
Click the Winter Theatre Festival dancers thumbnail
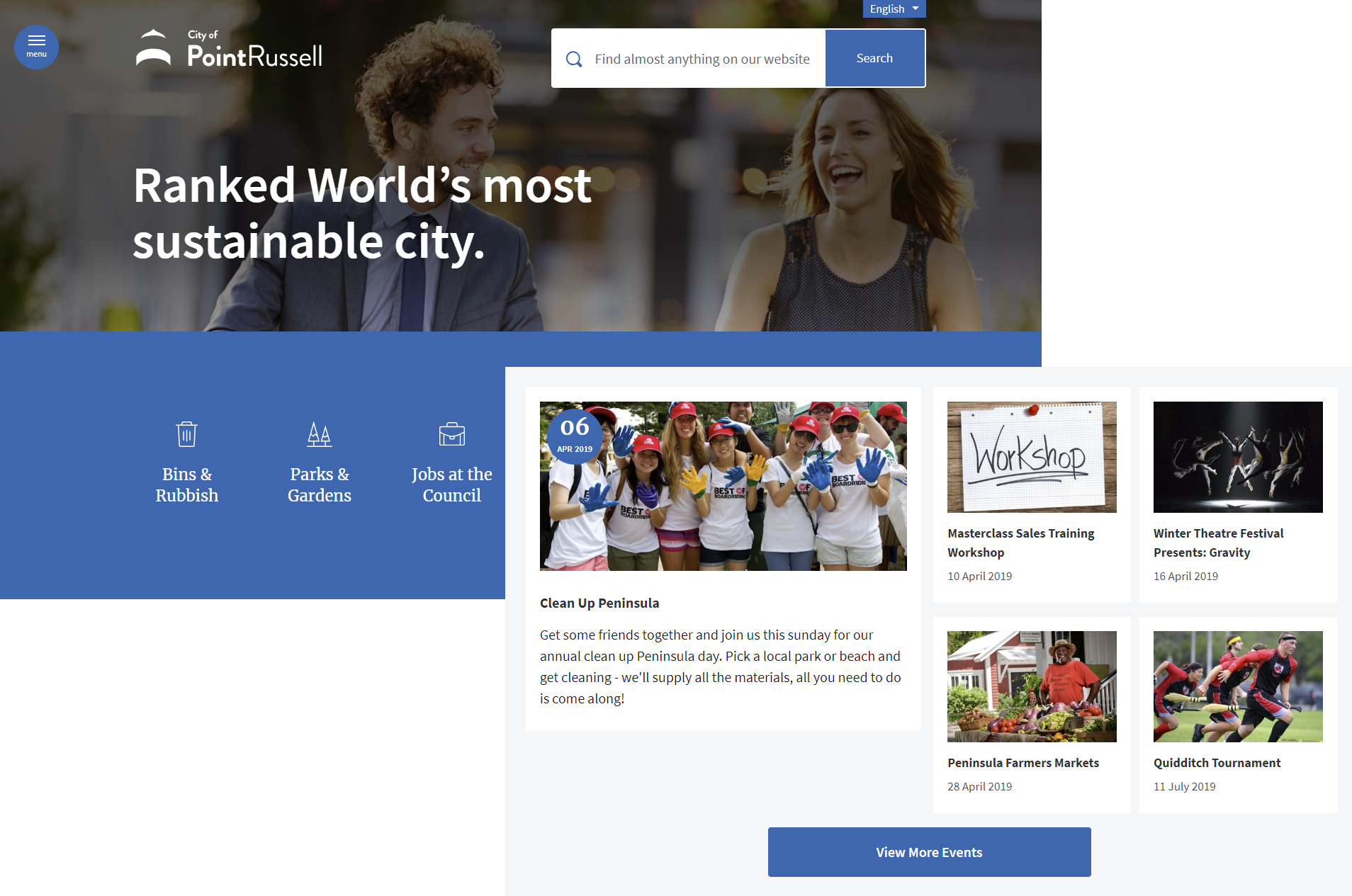[1237, 457]
